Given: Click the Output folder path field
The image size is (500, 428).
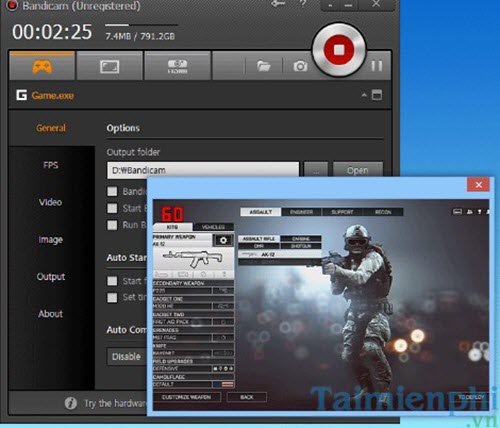Looking at the screenshot, I should point(203,170).
